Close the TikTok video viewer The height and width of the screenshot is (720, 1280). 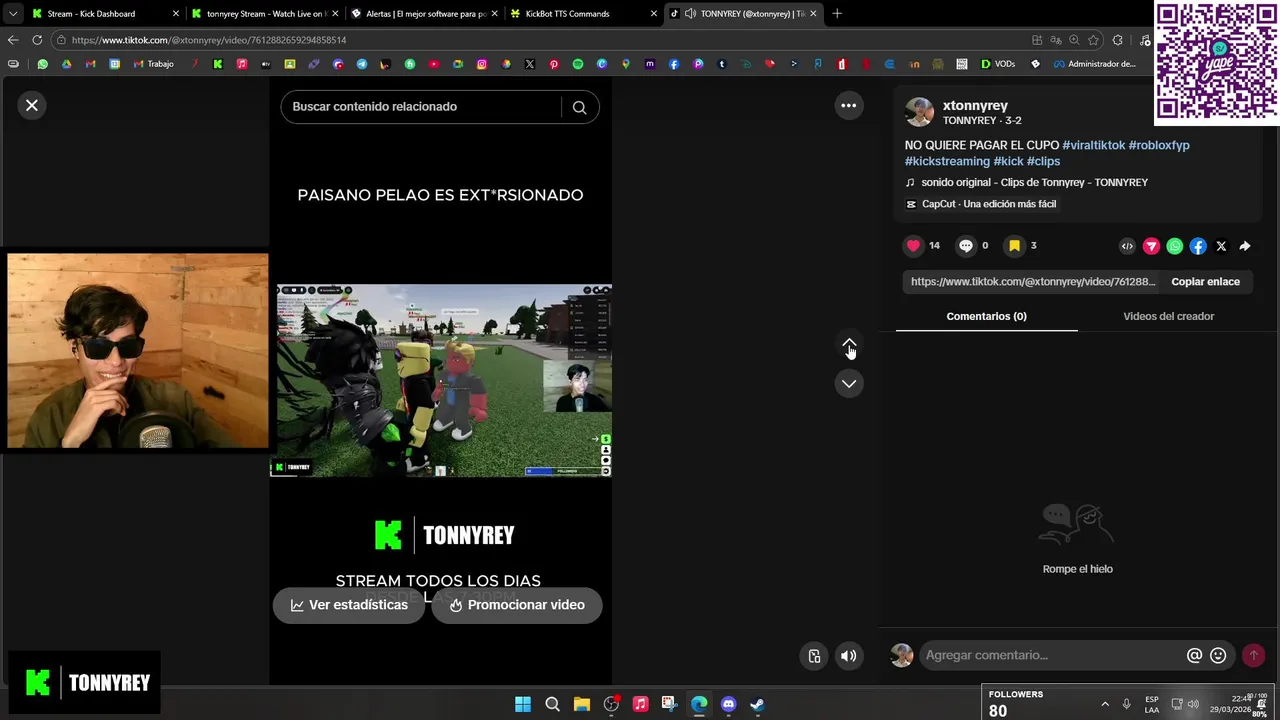[32, 105]
